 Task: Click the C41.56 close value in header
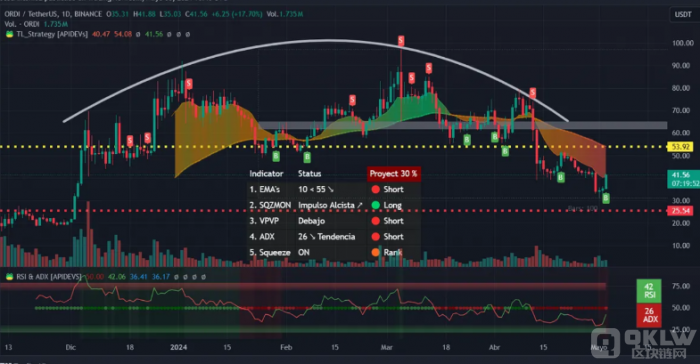(x=196, y=14)
